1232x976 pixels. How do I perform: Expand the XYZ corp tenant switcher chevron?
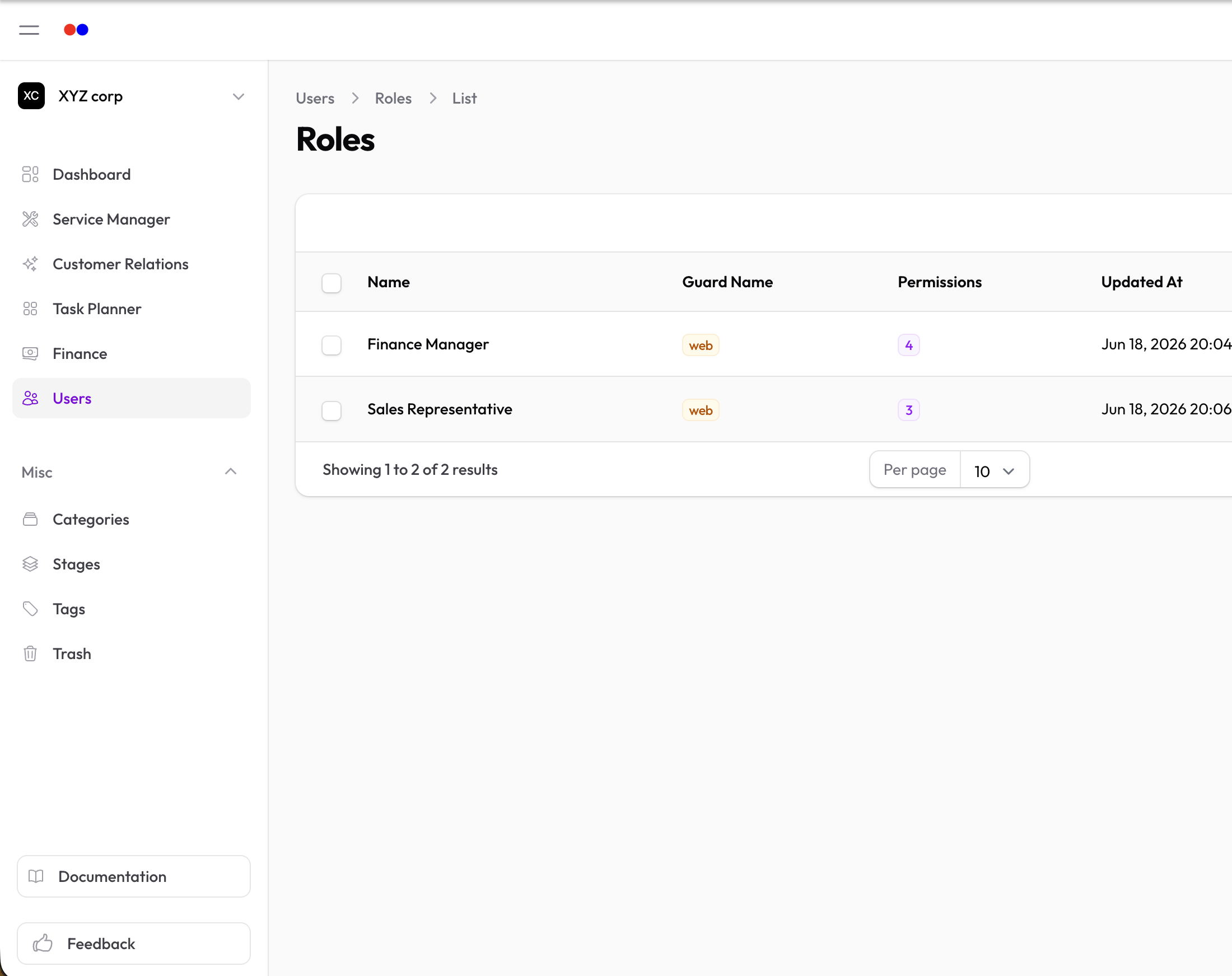pyautogui.click(x=239, y=96)
